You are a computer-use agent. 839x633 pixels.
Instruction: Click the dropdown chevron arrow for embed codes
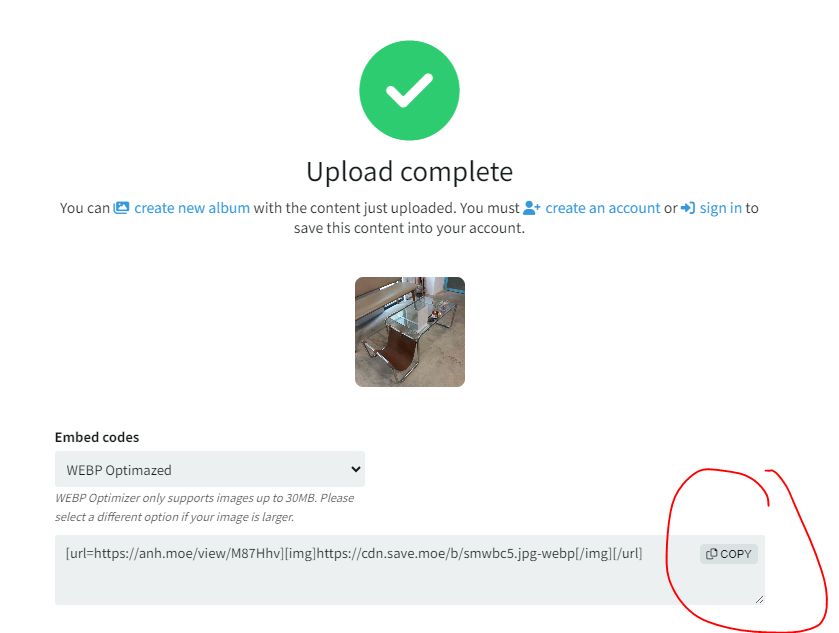355,469
